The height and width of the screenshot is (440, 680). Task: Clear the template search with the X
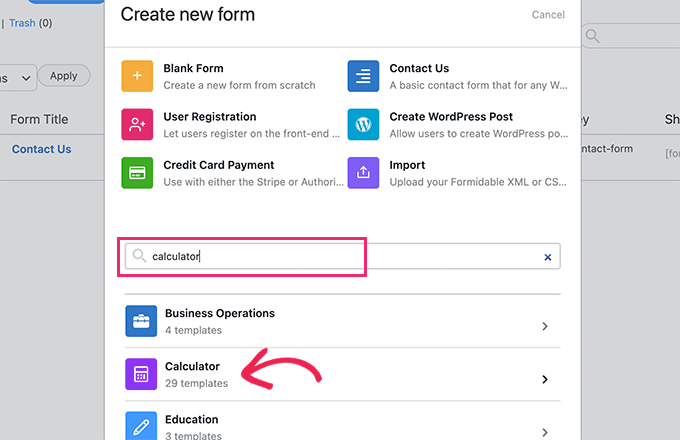547,257
